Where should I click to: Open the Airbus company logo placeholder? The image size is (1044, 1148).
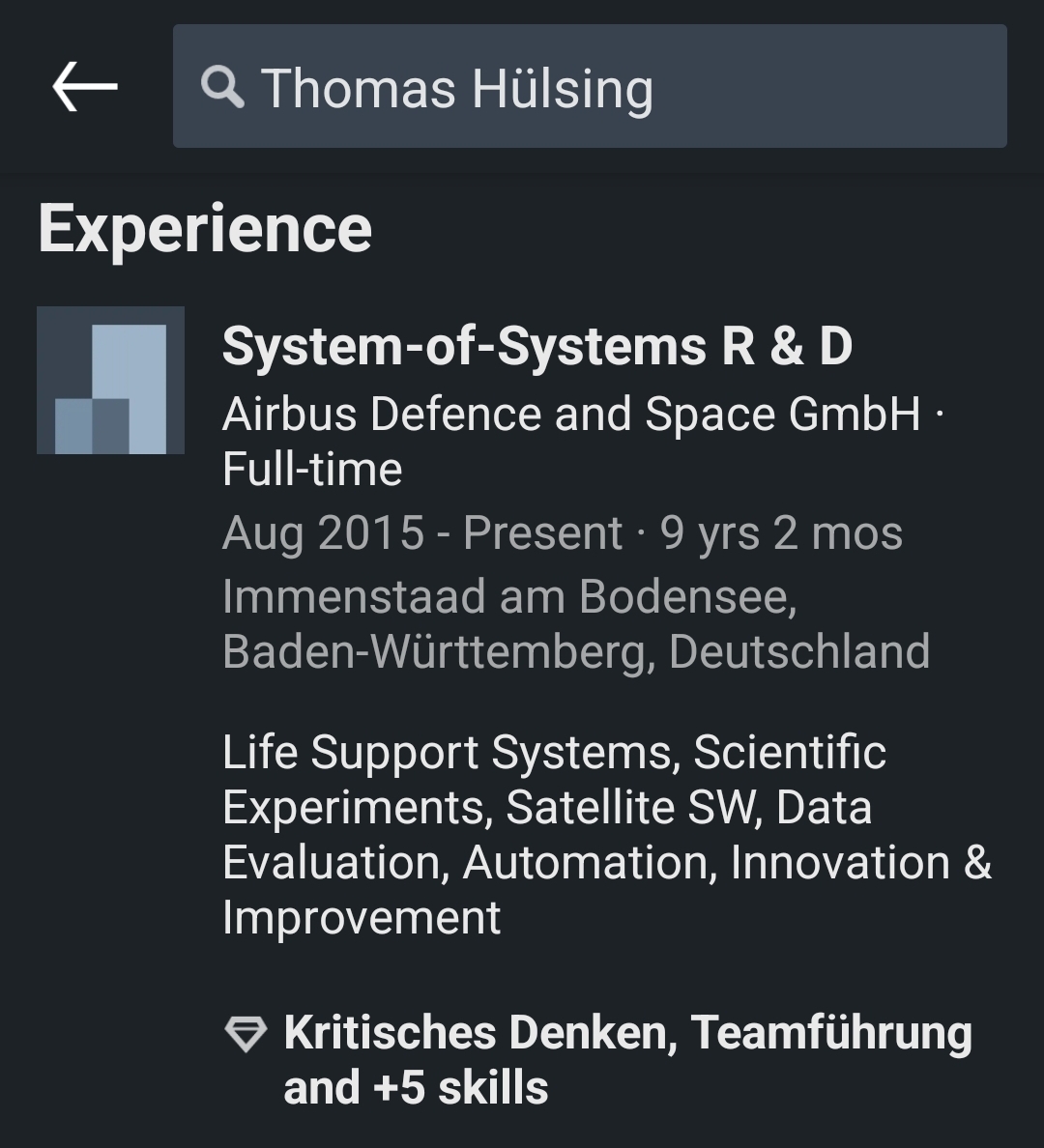pos(110,380)
